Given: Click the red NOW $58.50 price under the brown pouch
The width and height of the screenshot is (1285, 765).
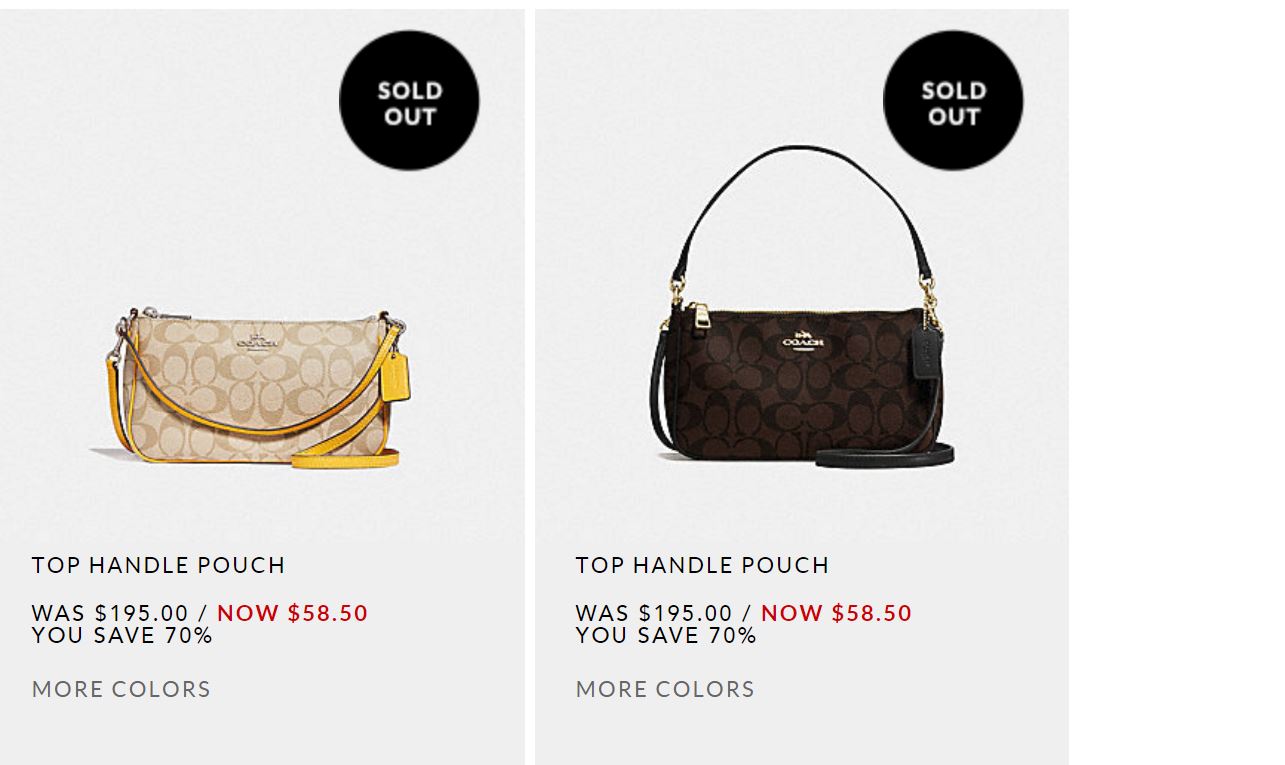Looking at the screenshot, I should tap(836, 613).
